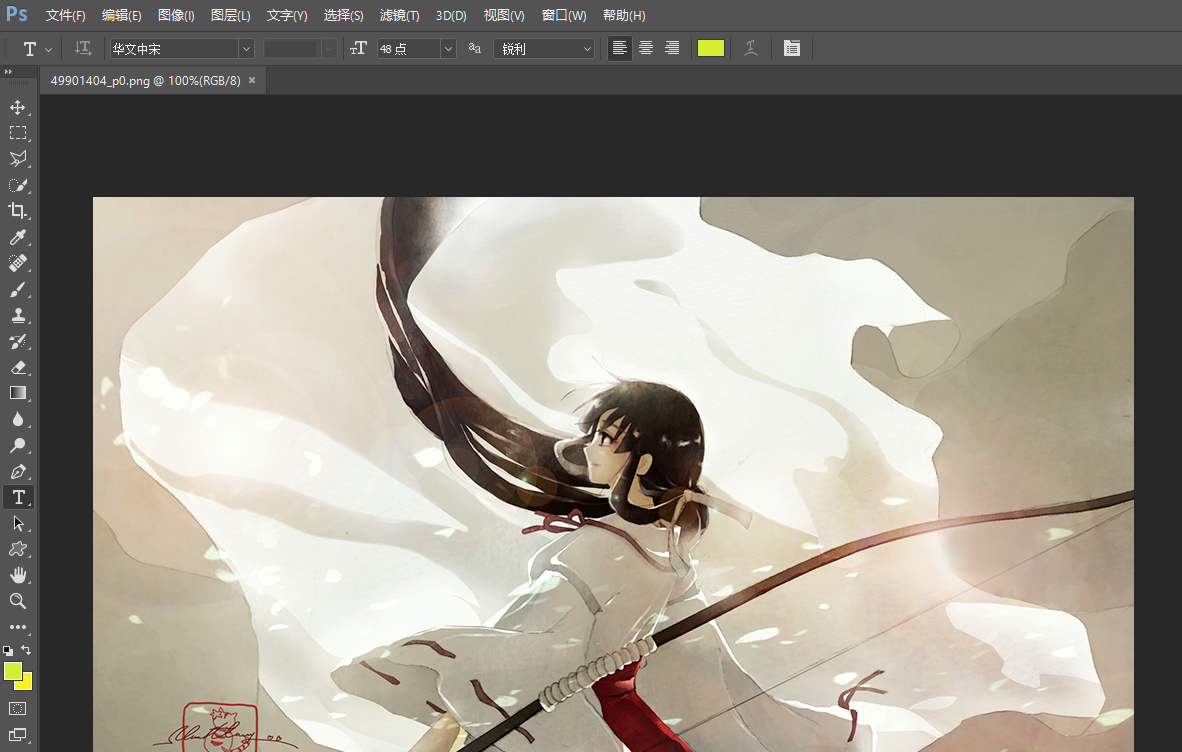Select the Clone Stamp tool
Viewport: 1182px width, 752px height.
17,315
